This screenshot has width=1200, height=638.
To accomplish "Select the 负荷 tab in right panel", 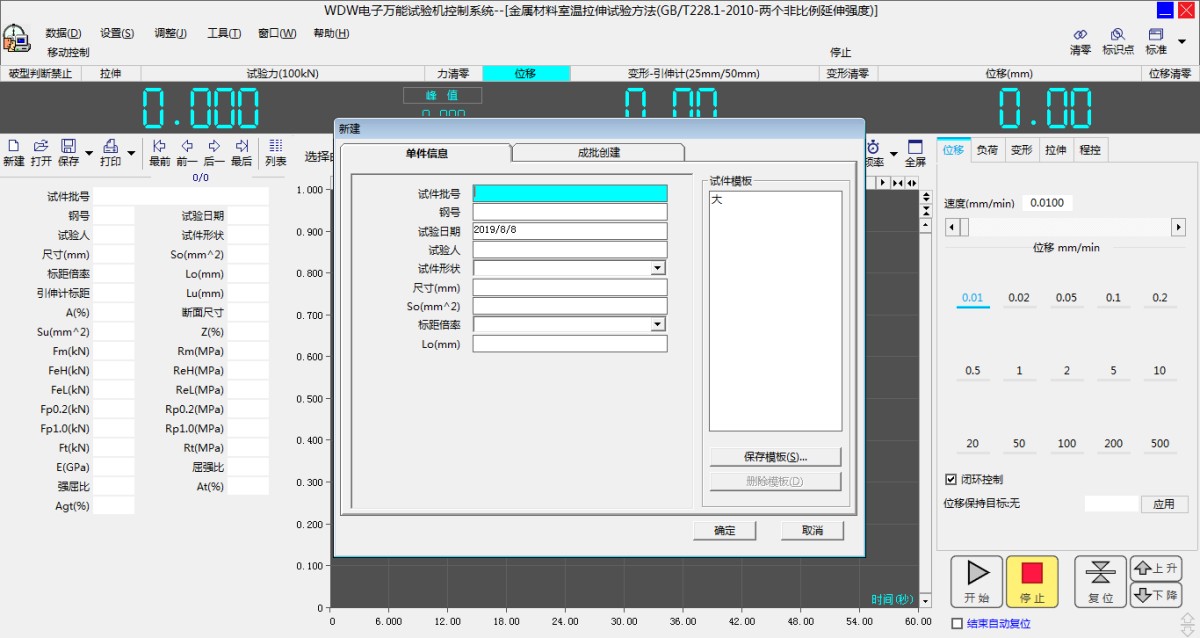I will [x=986, y=150].
